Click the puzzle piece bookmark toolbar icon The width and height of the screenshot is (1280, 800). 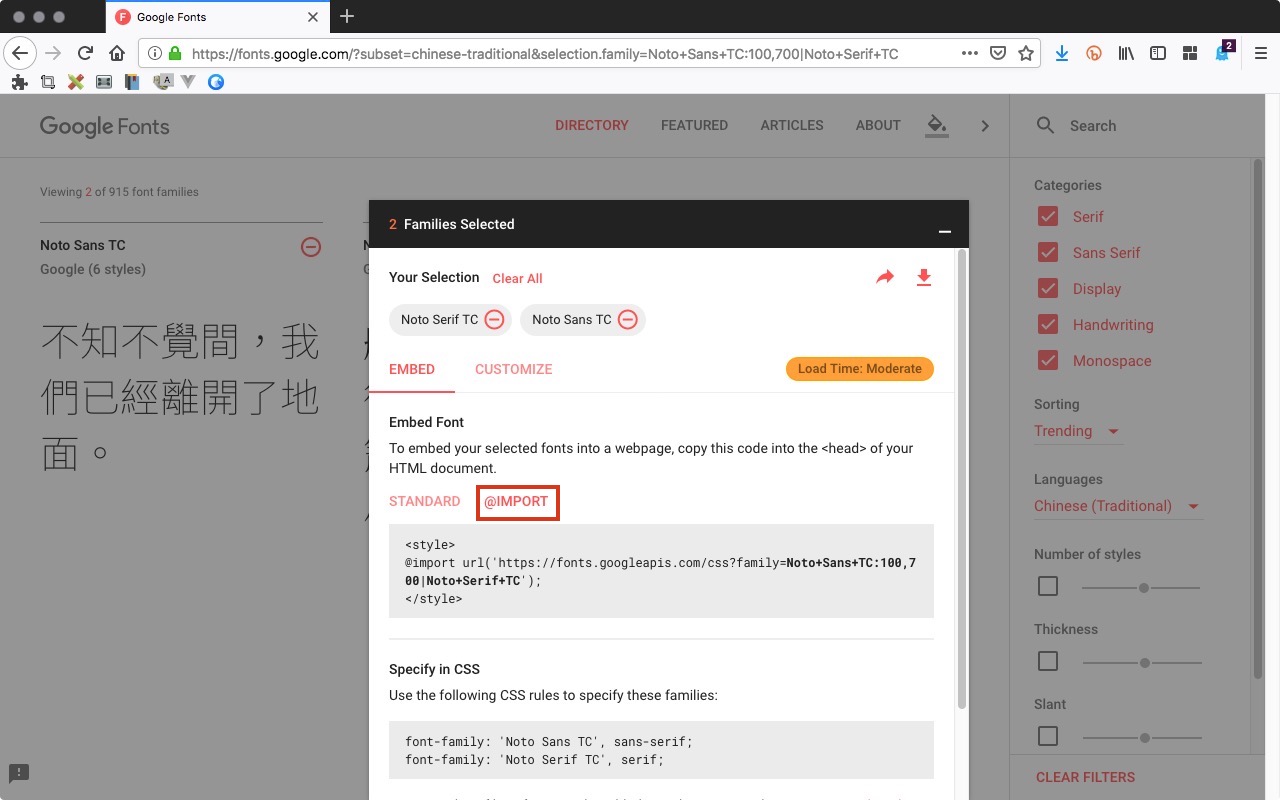(x=19, y=82)
